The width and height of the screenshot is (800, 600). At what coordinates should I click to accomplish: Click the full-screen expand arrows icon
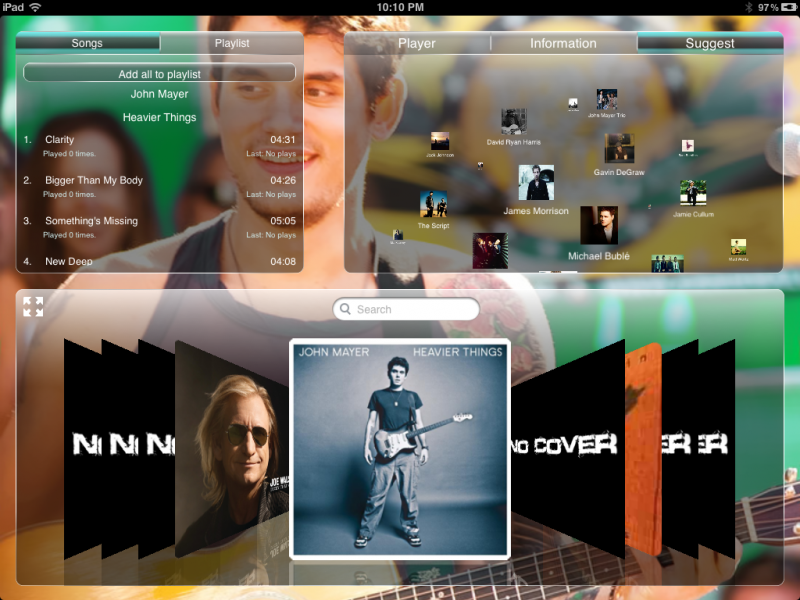tap(33, 307)
